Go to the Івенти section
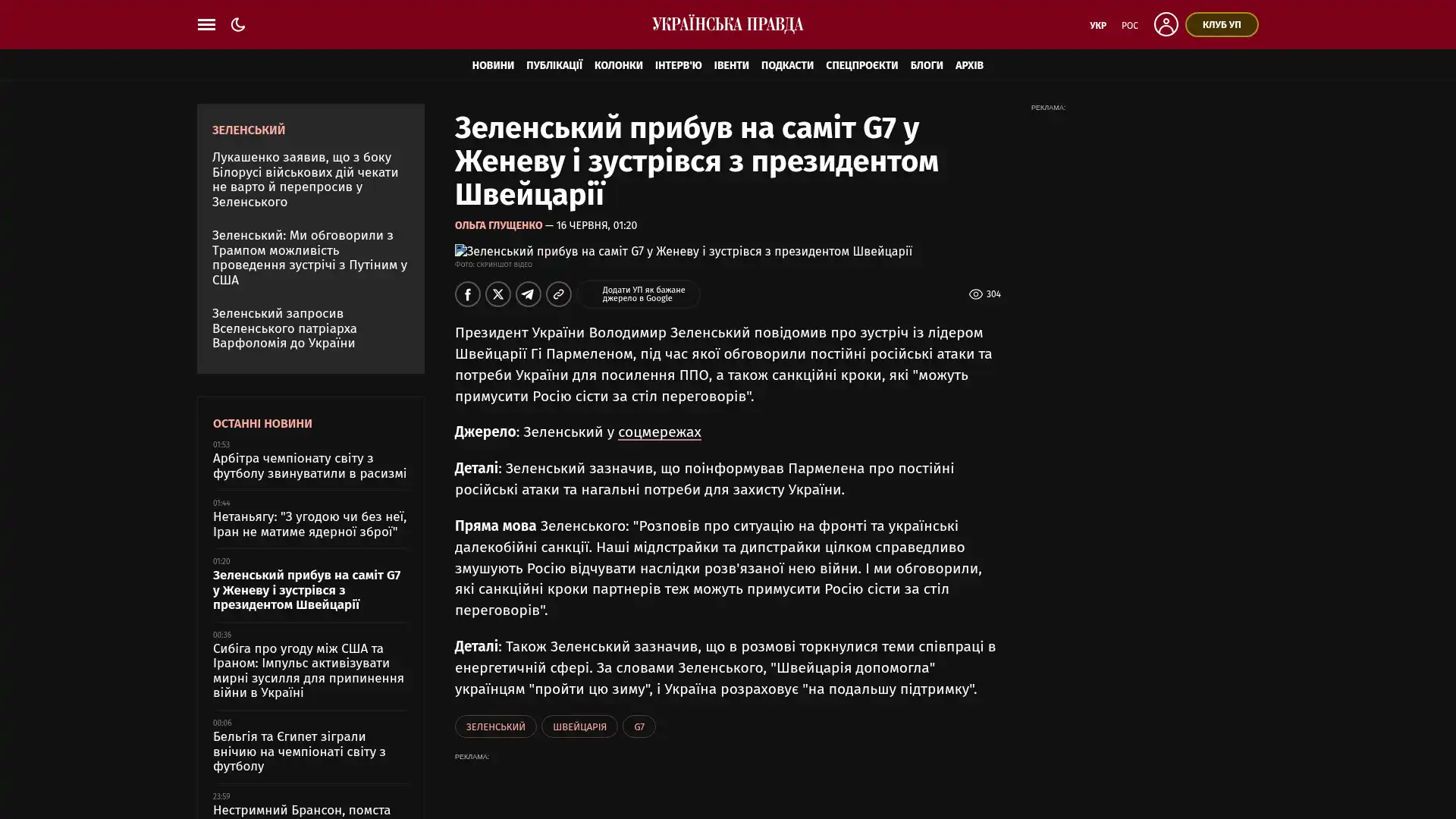Viewport: 1456px width, 819px height. (731, 65)
